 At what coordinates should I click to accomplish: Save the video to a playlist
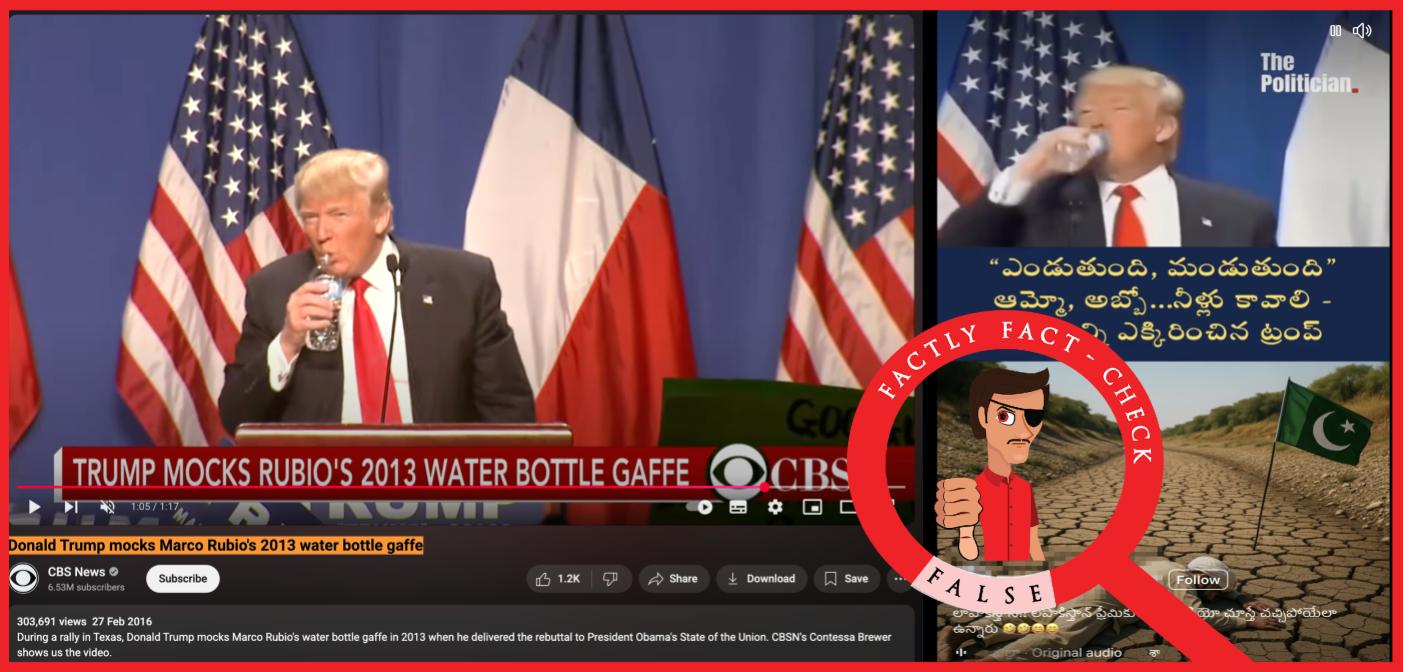(846, 579)
